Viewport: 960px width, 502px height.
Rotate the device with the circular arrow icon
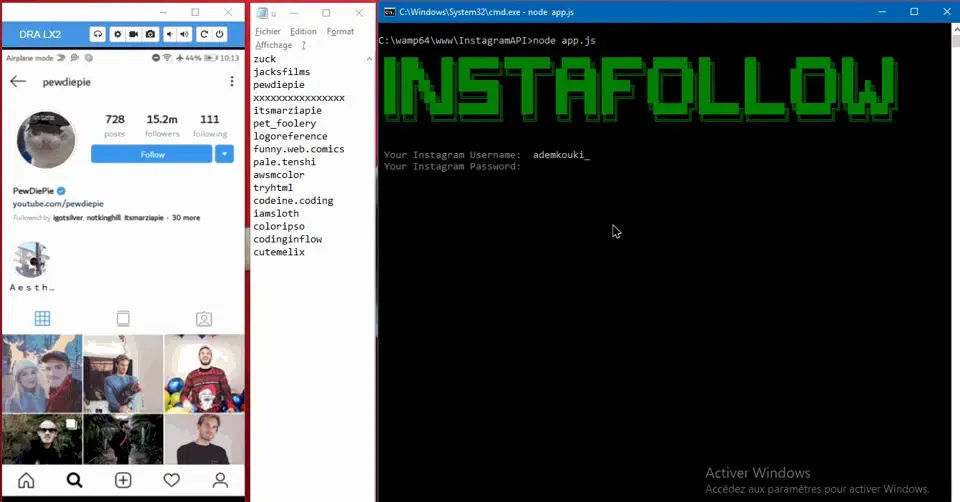pos(204,34)
